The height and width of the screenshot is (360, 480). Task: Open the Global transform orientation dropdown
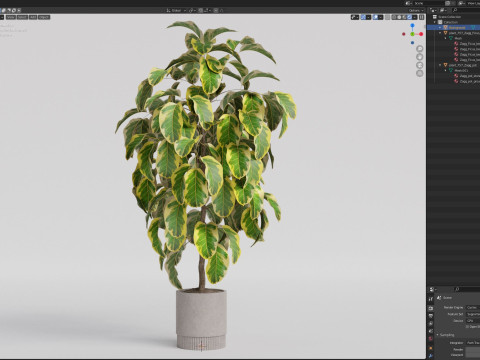pos(176,10)
